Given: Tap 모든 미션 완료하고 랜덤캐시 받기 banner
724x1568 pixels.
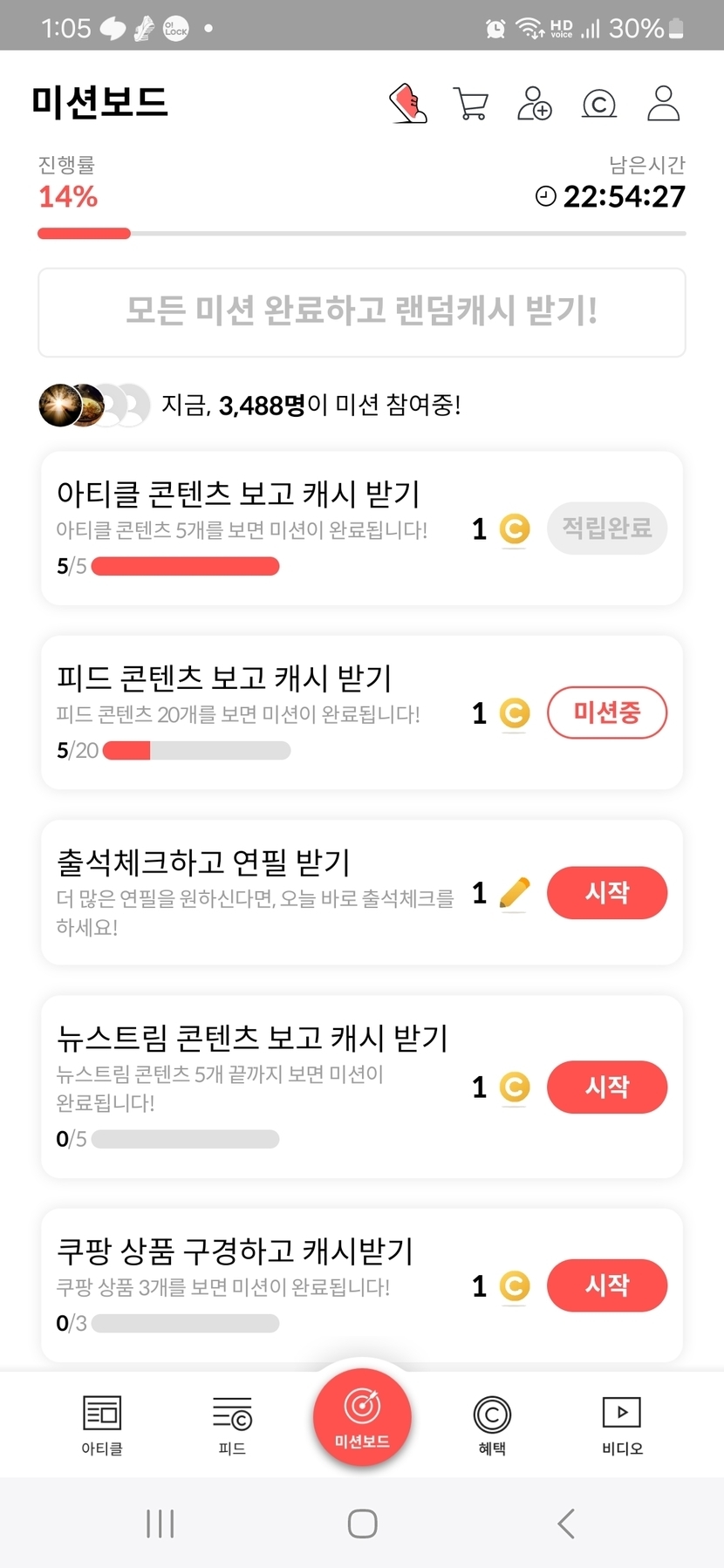Looking at the screenshot, I should click(362, 312).
